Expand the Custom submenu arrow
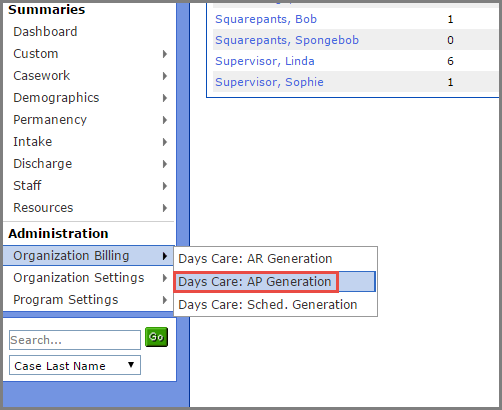The image size is (502, 410). [x=165, y=54]
